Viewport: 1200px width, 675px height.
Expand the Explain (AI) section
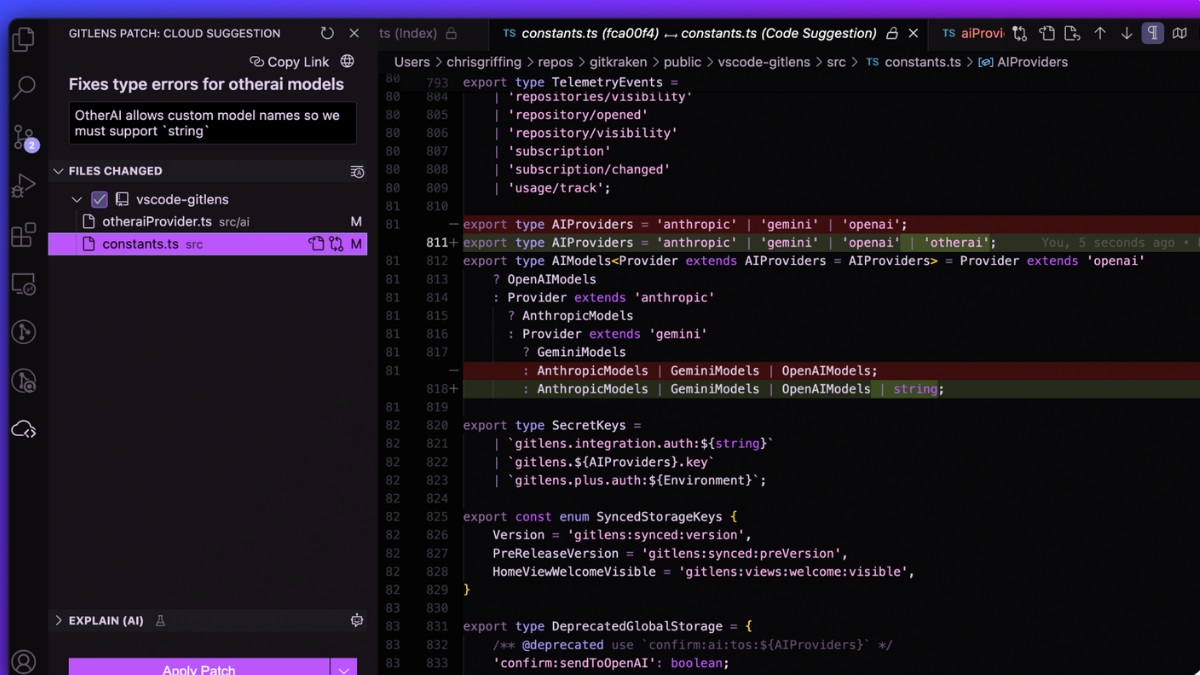tap(58, 621)
